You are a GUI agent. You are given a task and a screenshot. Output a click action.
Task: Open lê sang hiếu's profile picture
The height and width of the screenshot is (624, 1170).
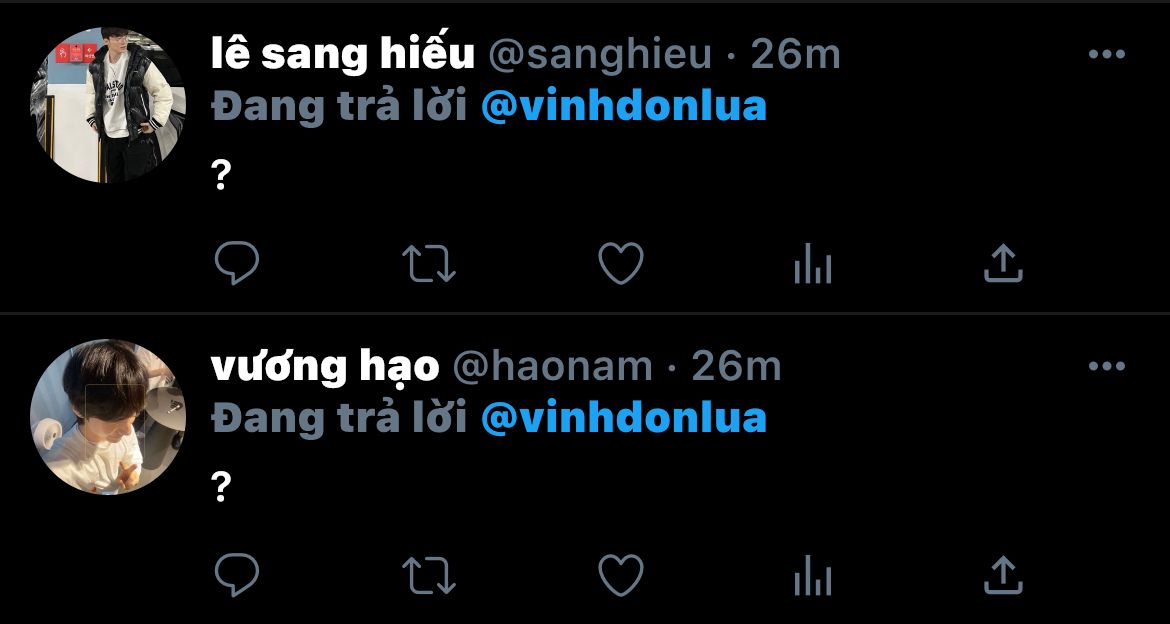click(107, 104)
